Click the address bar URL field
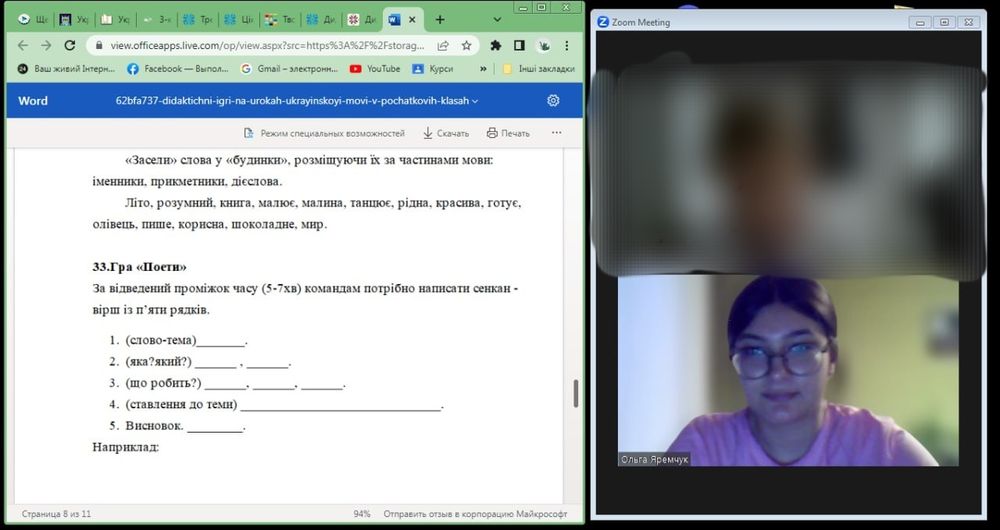Image resolution: width=1000 pixels, height=530 pixels. pos(267,46)
